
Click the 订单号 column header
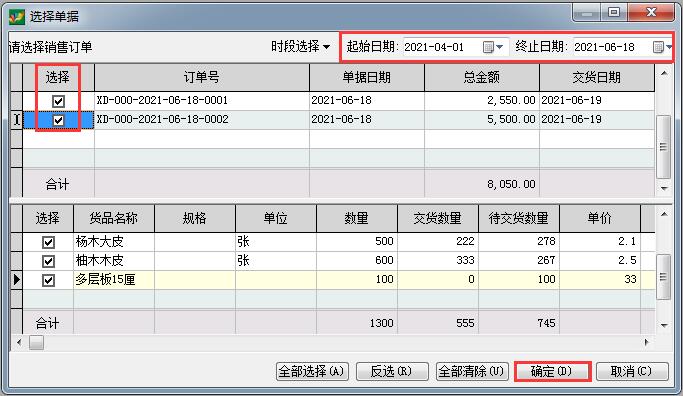(x=202, y=78)
